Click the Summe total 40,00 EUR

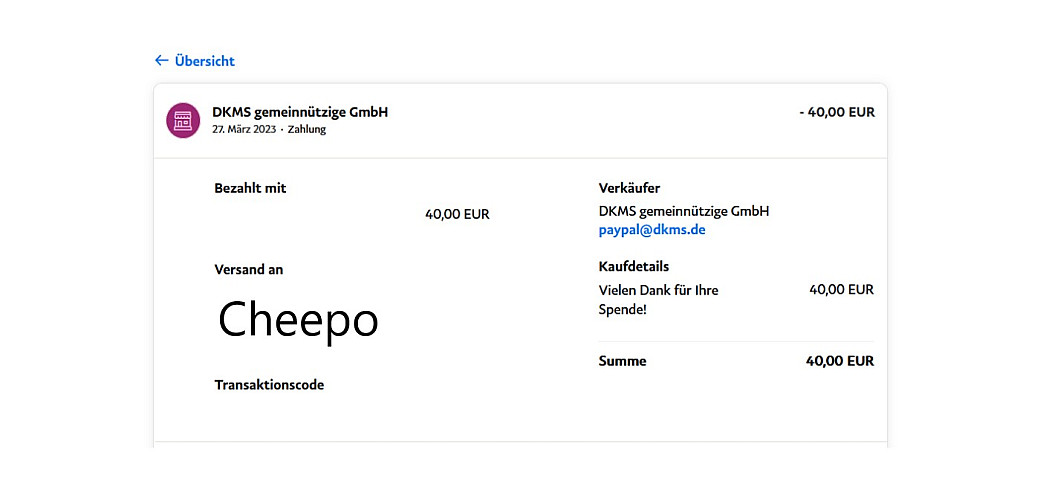(x=839, y=361)
